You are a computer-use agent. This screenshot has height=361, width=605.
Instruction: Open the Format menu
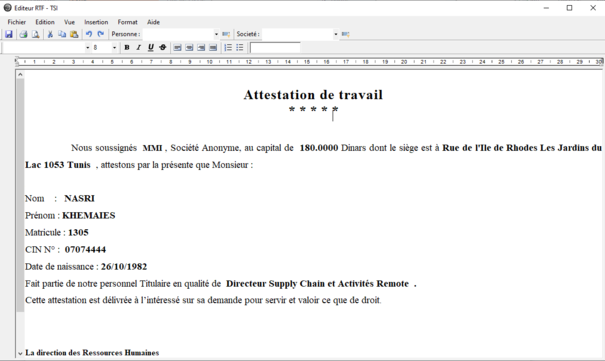tap(127, 22)
